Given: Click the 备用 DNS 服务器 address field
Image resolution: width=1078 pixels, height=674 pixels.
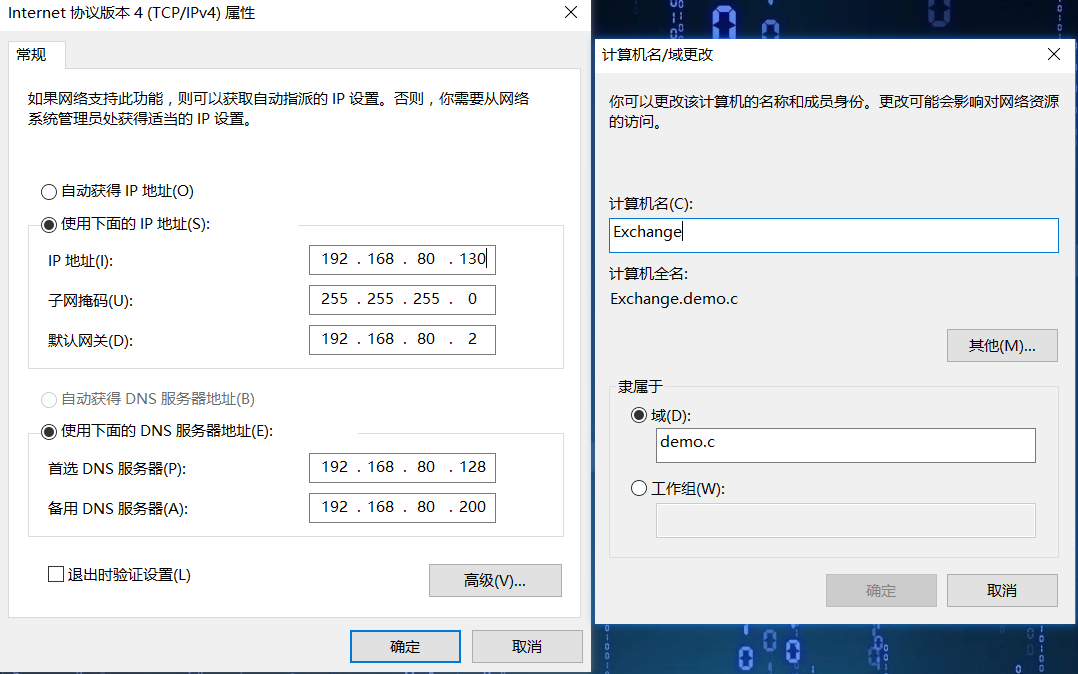Looking at the screenshot, I should (402, 508).
